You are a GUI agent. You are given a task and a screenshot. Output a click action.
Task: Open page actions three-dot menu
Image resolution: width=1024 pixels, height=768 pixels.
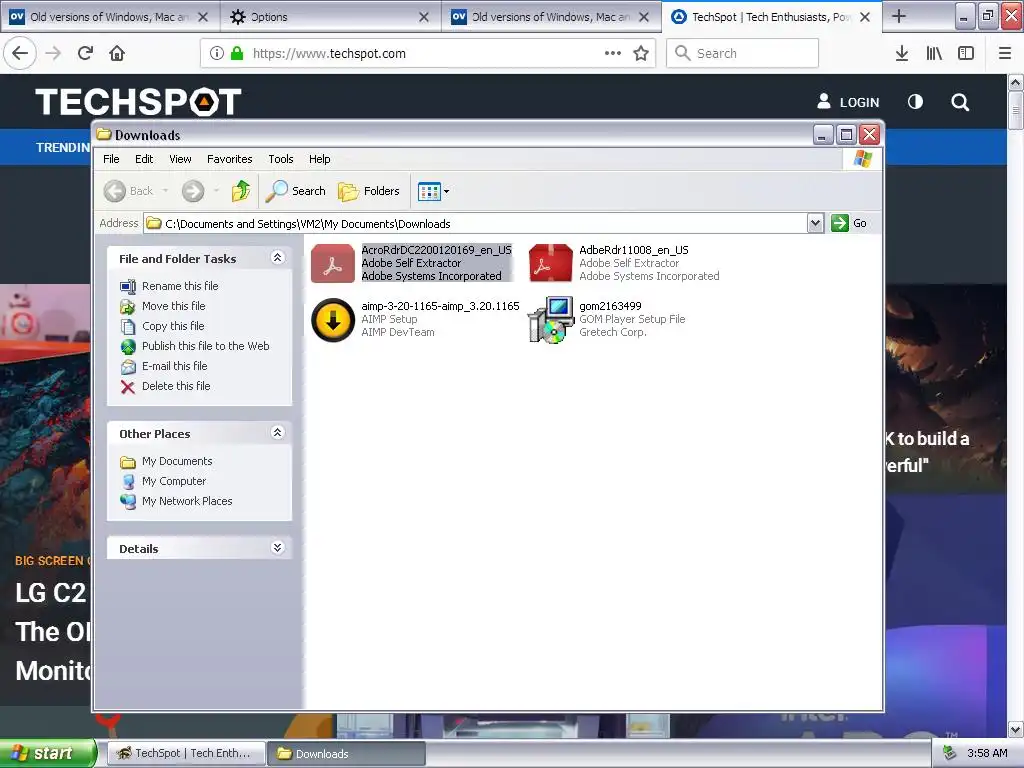point(613,54)
